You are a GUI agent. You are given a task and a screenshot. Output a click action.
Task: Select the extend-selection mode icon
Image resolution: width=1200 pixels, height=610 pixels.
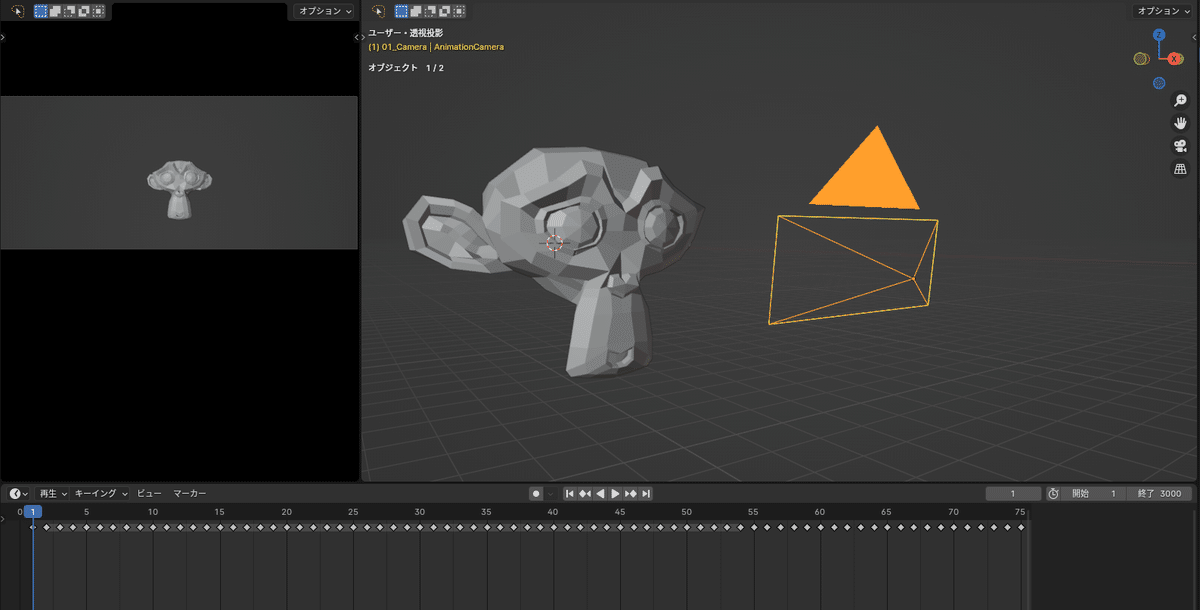(416, 10)
